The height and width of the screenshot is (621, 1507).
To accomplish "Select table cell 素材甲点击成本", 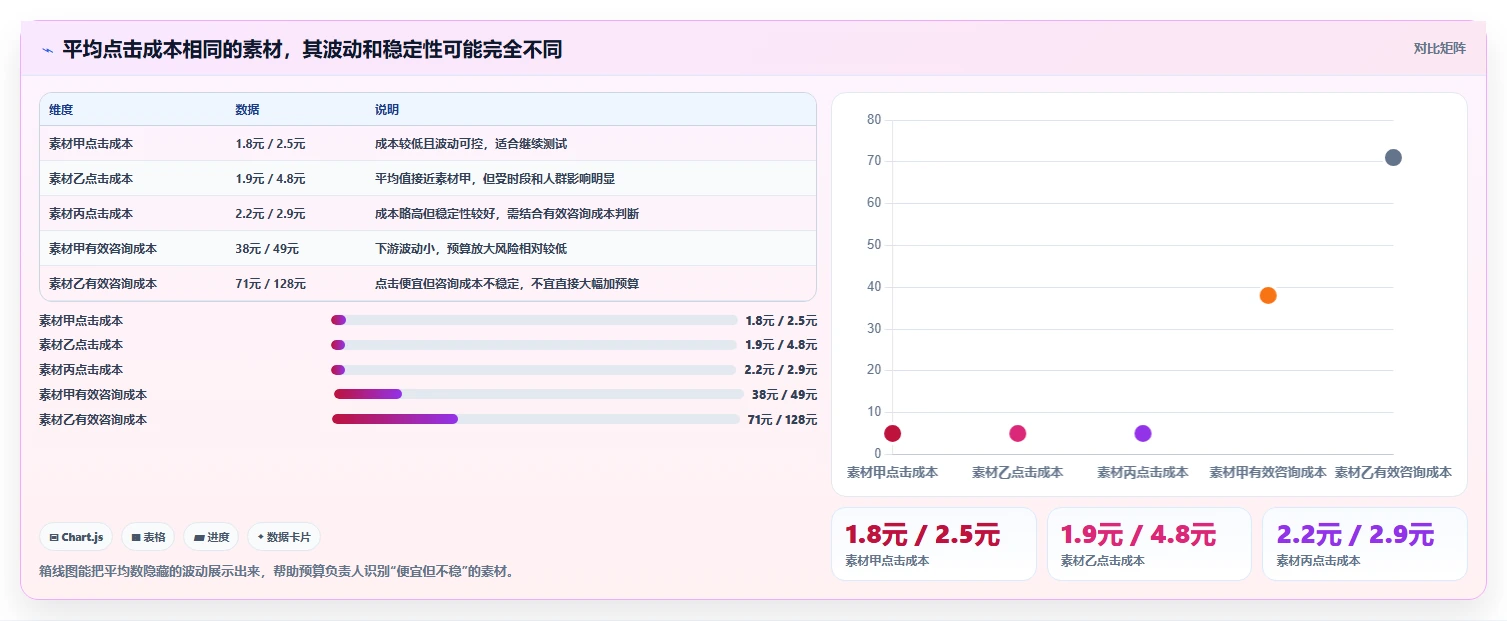I will 91,144.
